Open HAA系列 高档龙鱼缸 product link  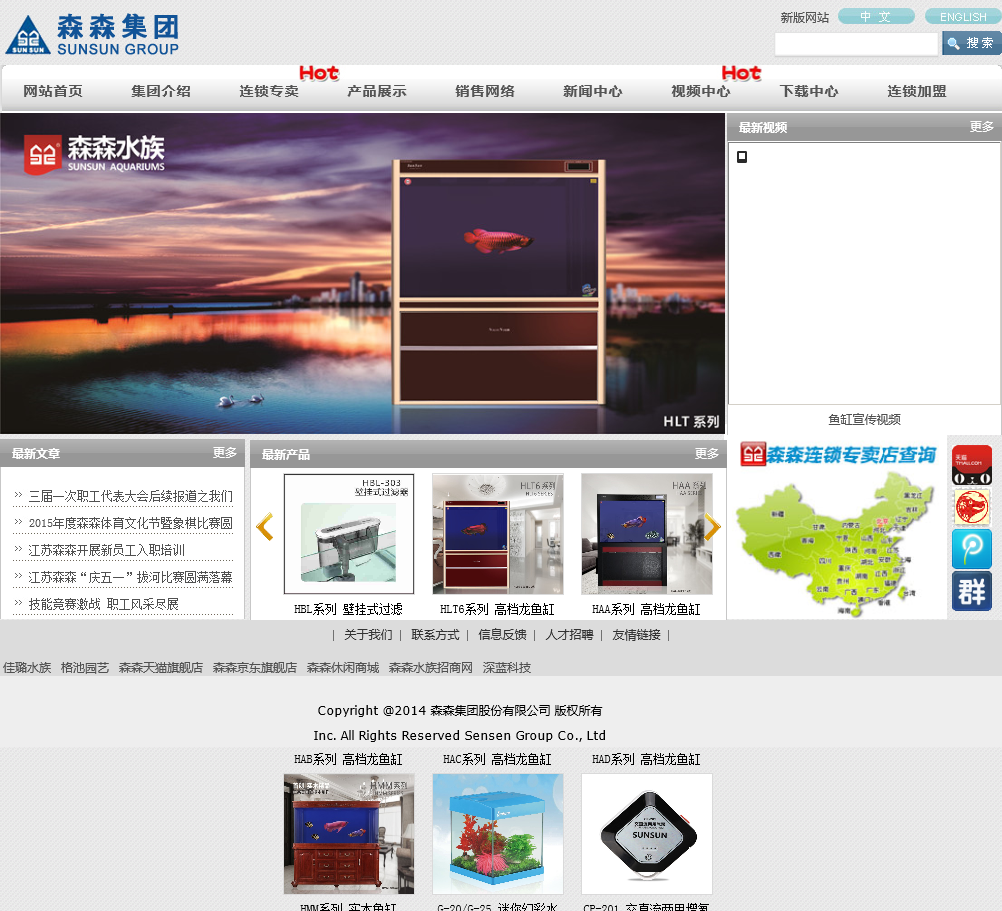[x=646, y=609]
